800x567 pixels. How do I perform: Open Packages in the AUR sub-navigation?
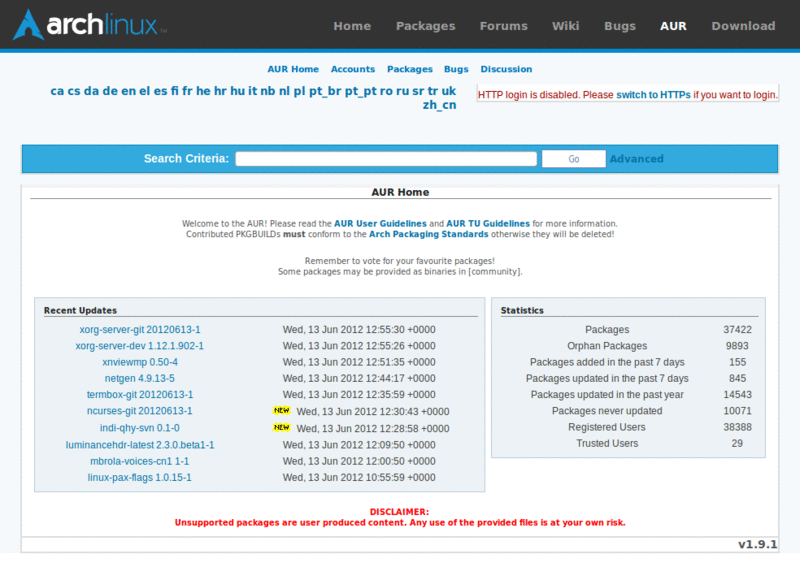click(x=410, y=69)
